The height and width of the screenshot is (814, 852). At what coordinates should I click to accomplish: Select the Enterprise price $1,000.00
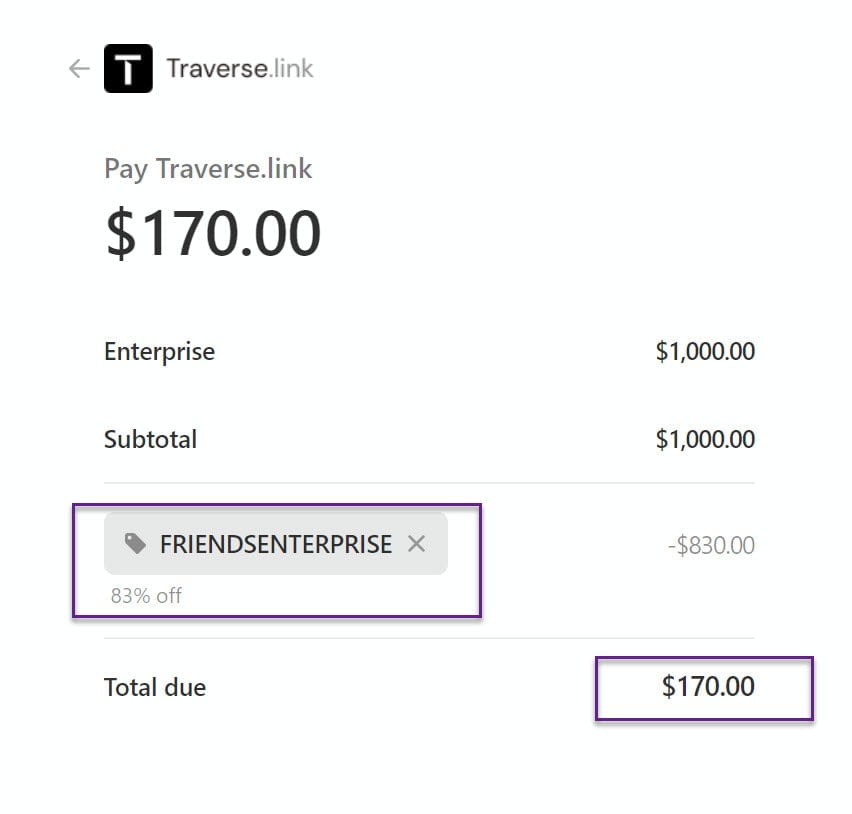pos(706,351)
